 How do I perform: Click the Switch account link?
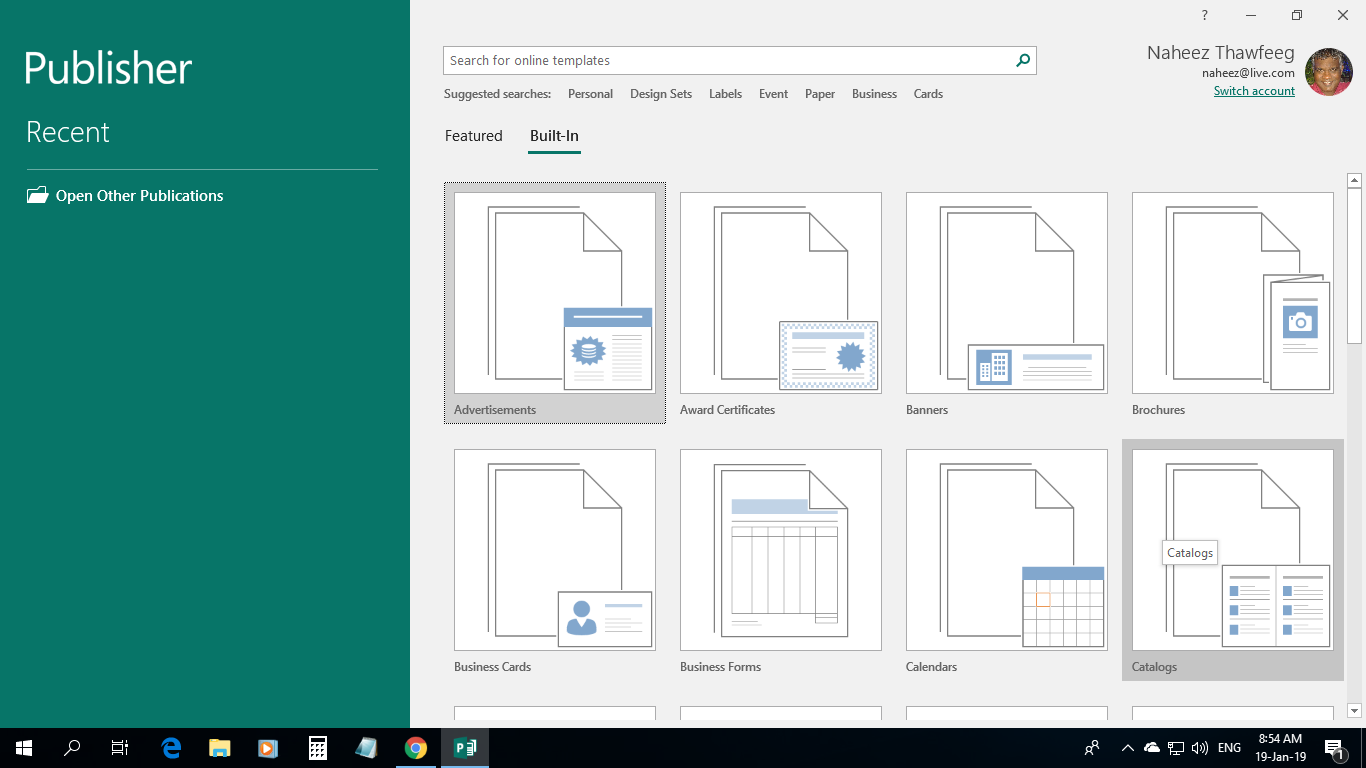coord(1254,91)
